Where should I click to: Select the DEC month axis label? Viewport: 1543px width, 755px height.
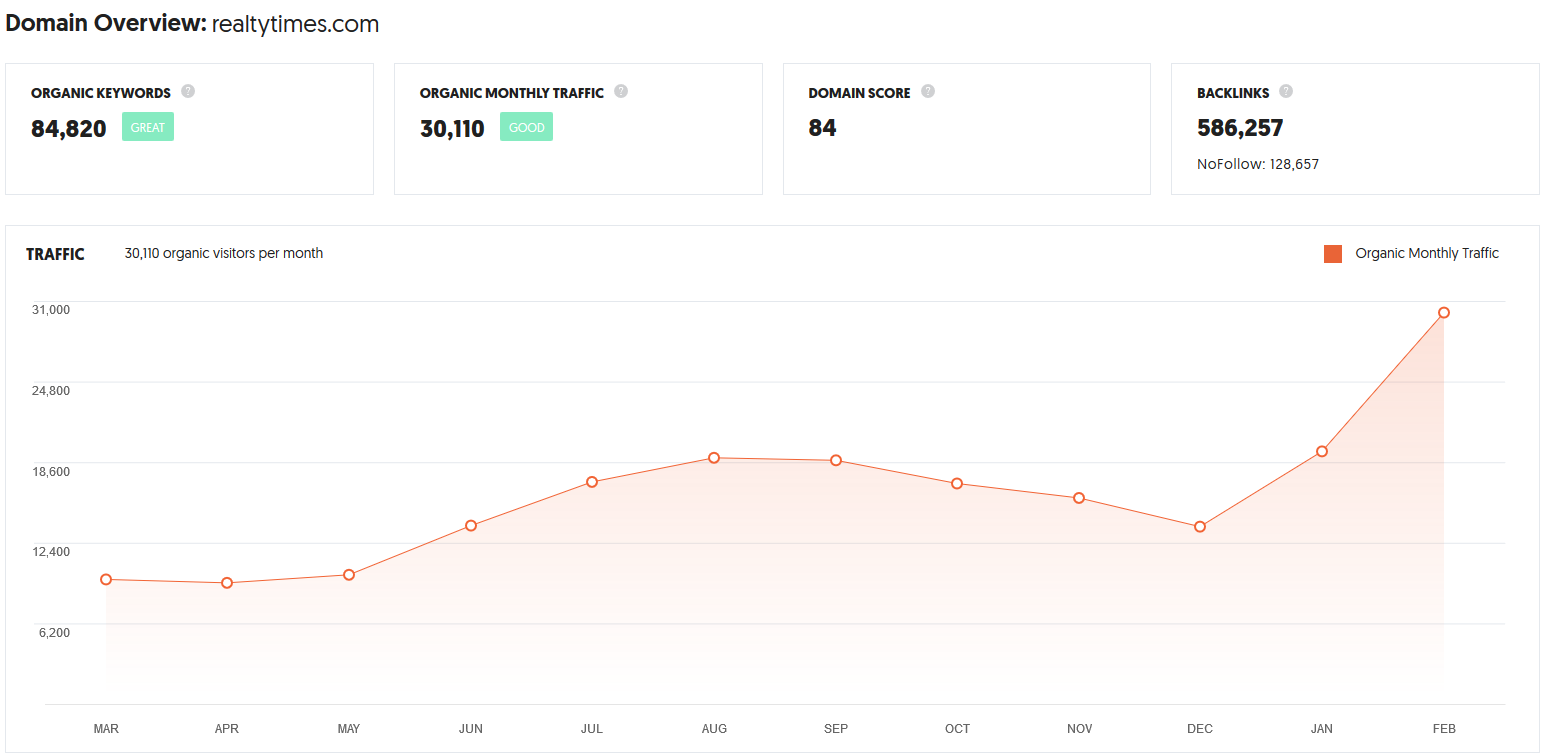1199,729
